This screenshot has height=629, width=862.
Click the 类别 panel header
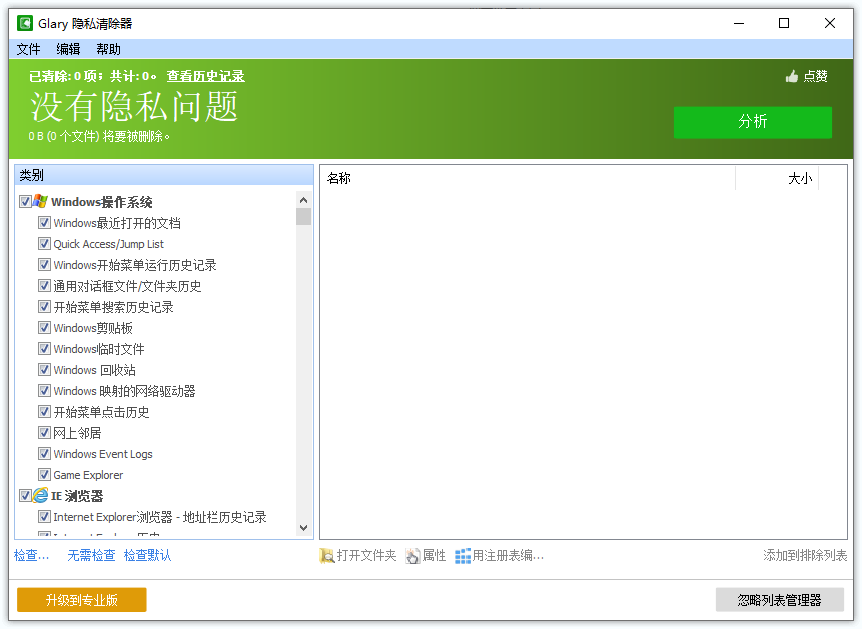click(x=164, y=175)
